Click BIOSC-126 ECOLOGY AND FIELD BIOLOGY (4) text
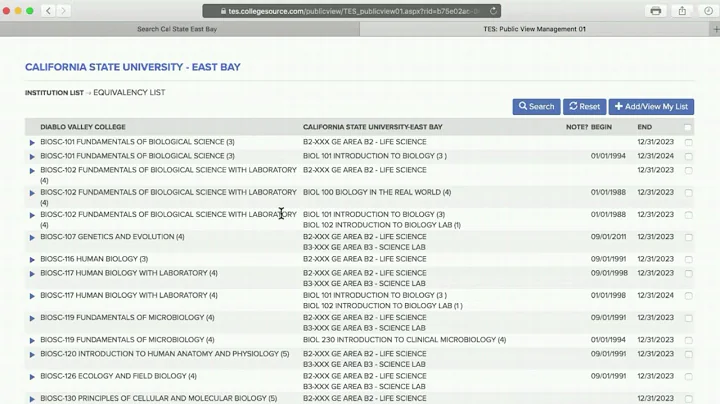The image size is (720, 404). click(x=118, y=376)
